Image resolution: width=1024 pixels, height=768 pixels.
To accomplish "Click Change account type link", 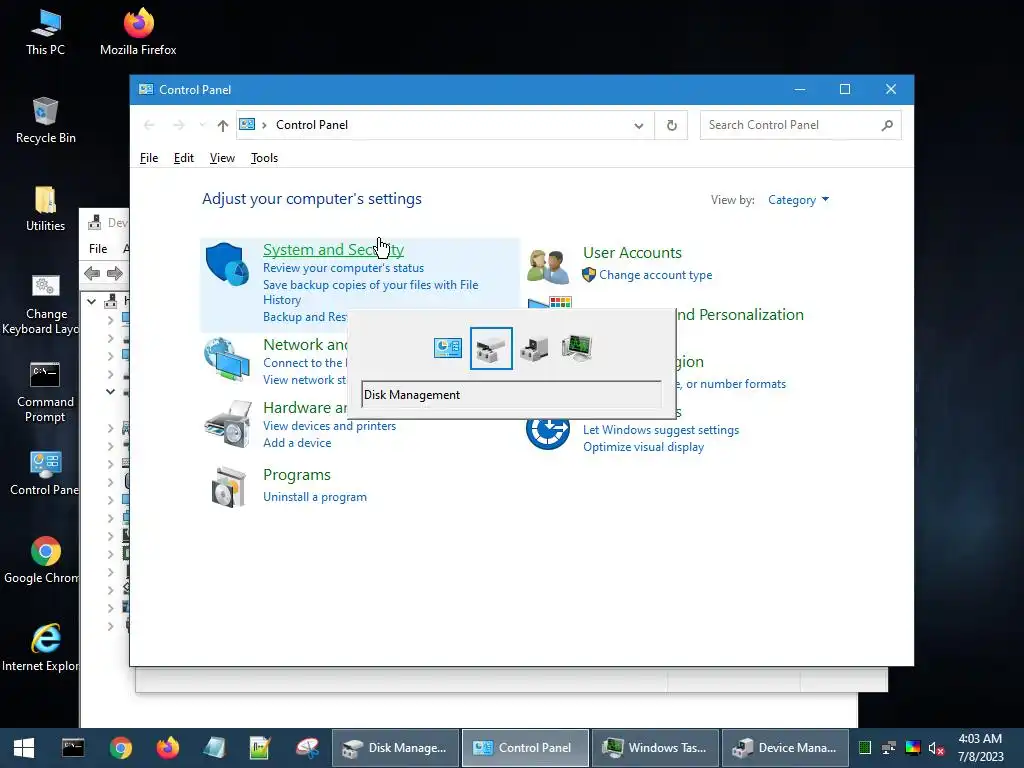I will [656, 275].
